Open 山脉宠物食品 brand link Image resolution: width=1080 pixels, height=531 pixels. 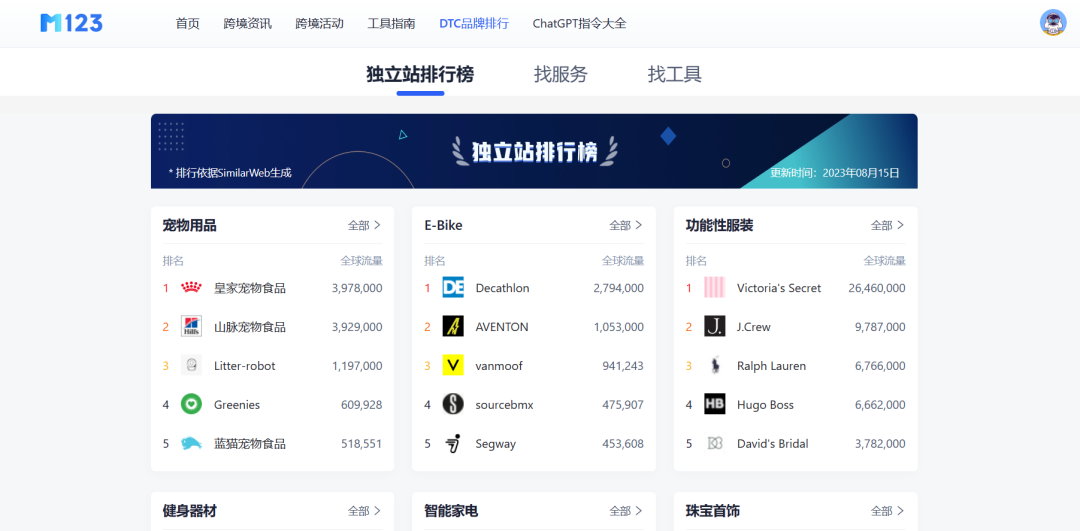pos(250,326)
